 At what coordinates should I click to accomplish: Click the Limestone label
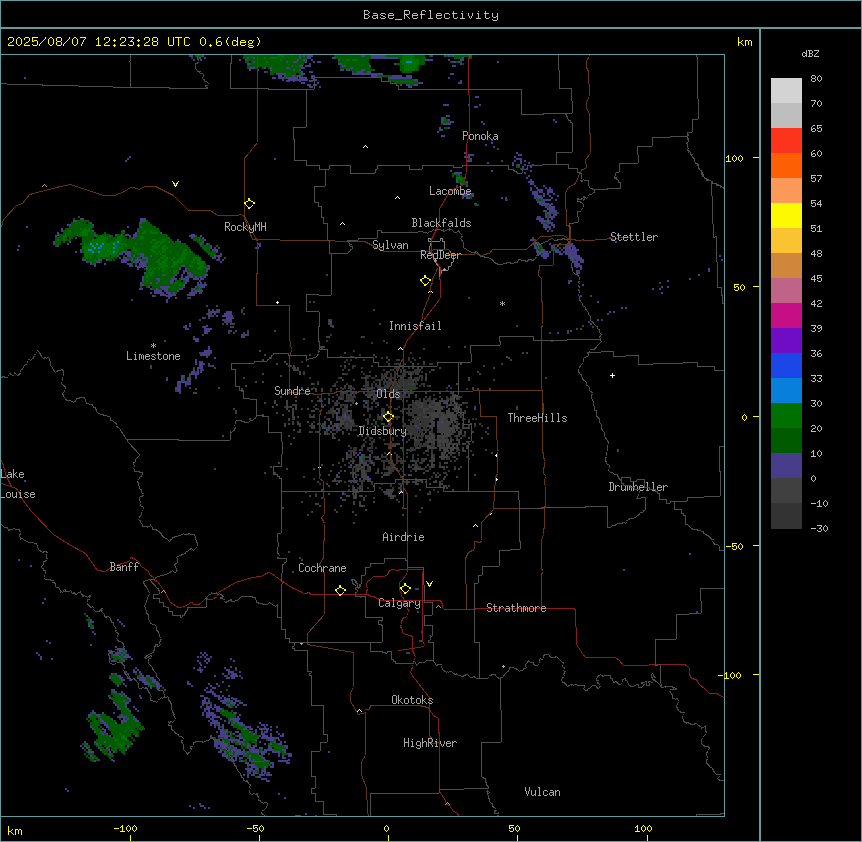[x=153, y=356]
